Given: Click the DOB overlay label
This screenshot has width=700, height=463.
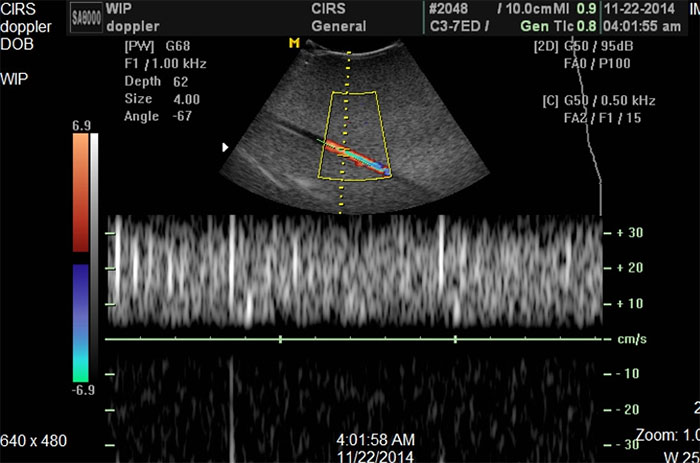Looking at the screenshot, I should [x=17, y=44].
